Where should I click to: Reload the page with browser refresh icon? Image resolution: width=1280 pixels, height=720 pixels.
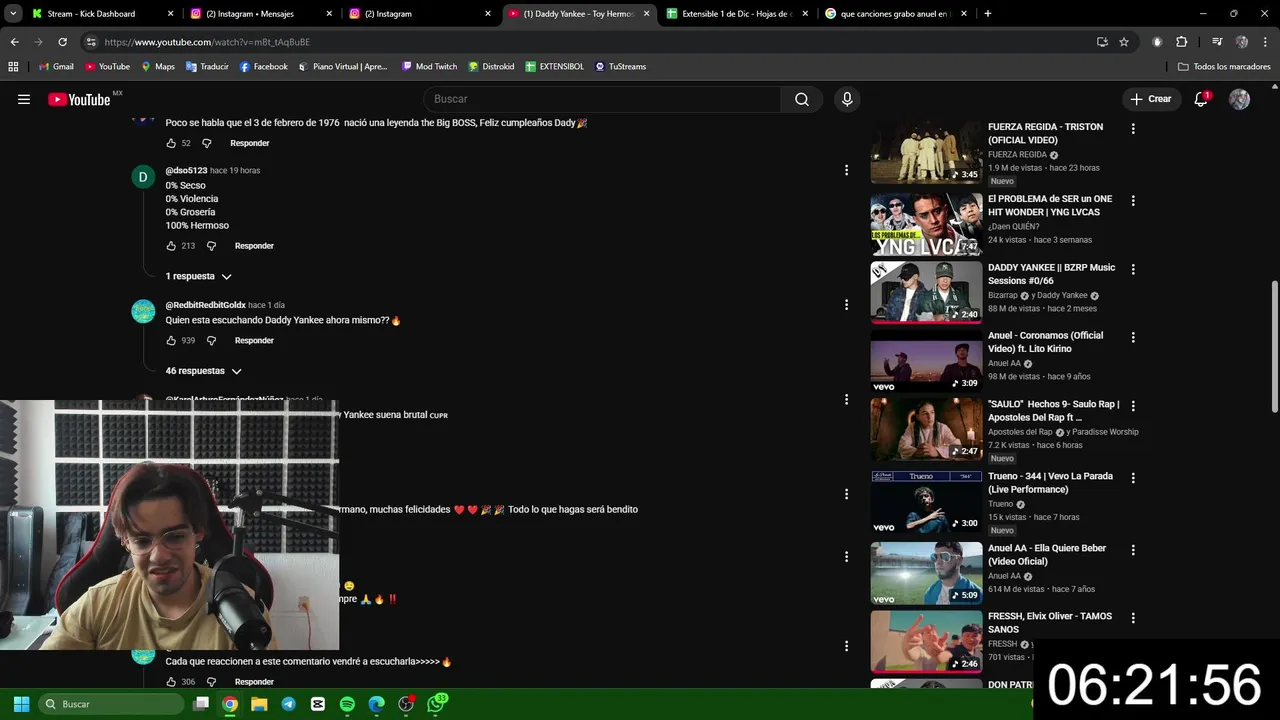[x=62, y=42]
